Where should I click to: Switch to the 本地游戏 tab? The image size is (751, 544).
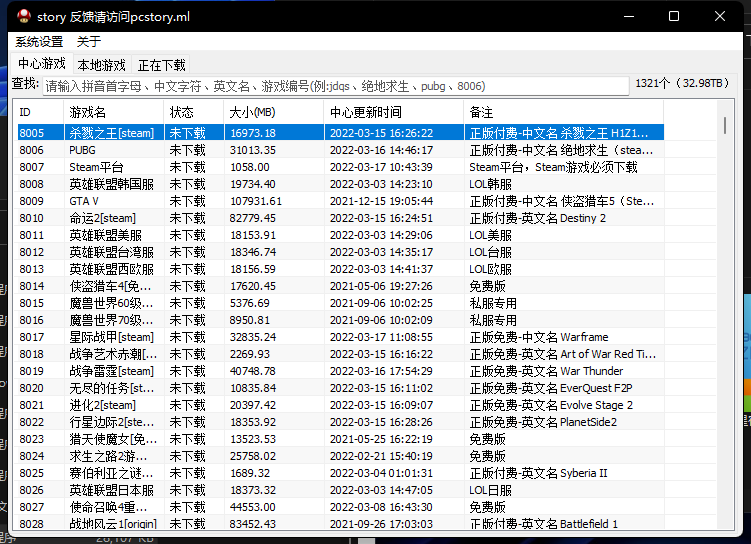point(102,65)
